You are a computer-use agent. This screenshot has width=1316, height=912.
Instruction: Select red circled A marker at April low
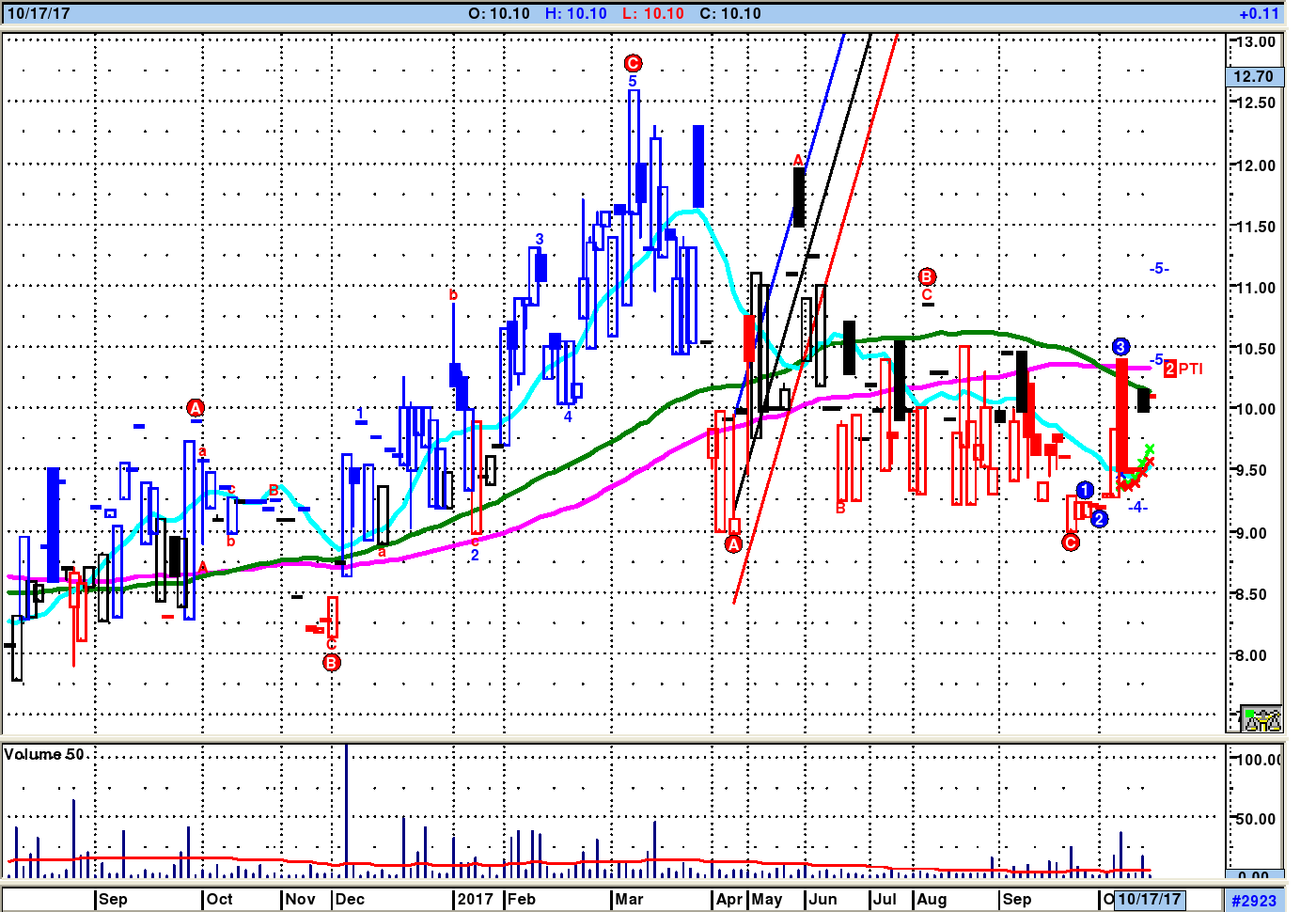pos(734,544)
